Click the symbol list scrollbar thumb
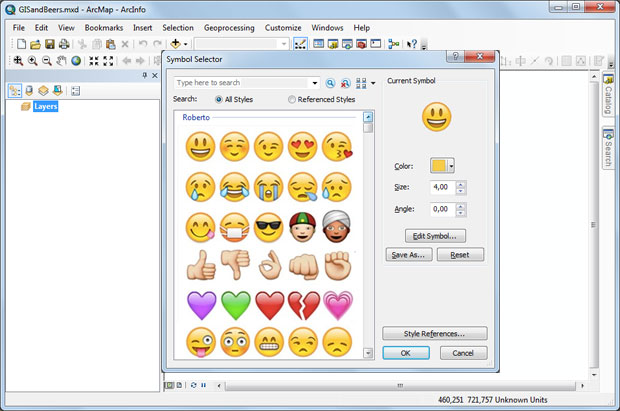Image resolution: width=620 pixels, height=411 pixels. 368,128
